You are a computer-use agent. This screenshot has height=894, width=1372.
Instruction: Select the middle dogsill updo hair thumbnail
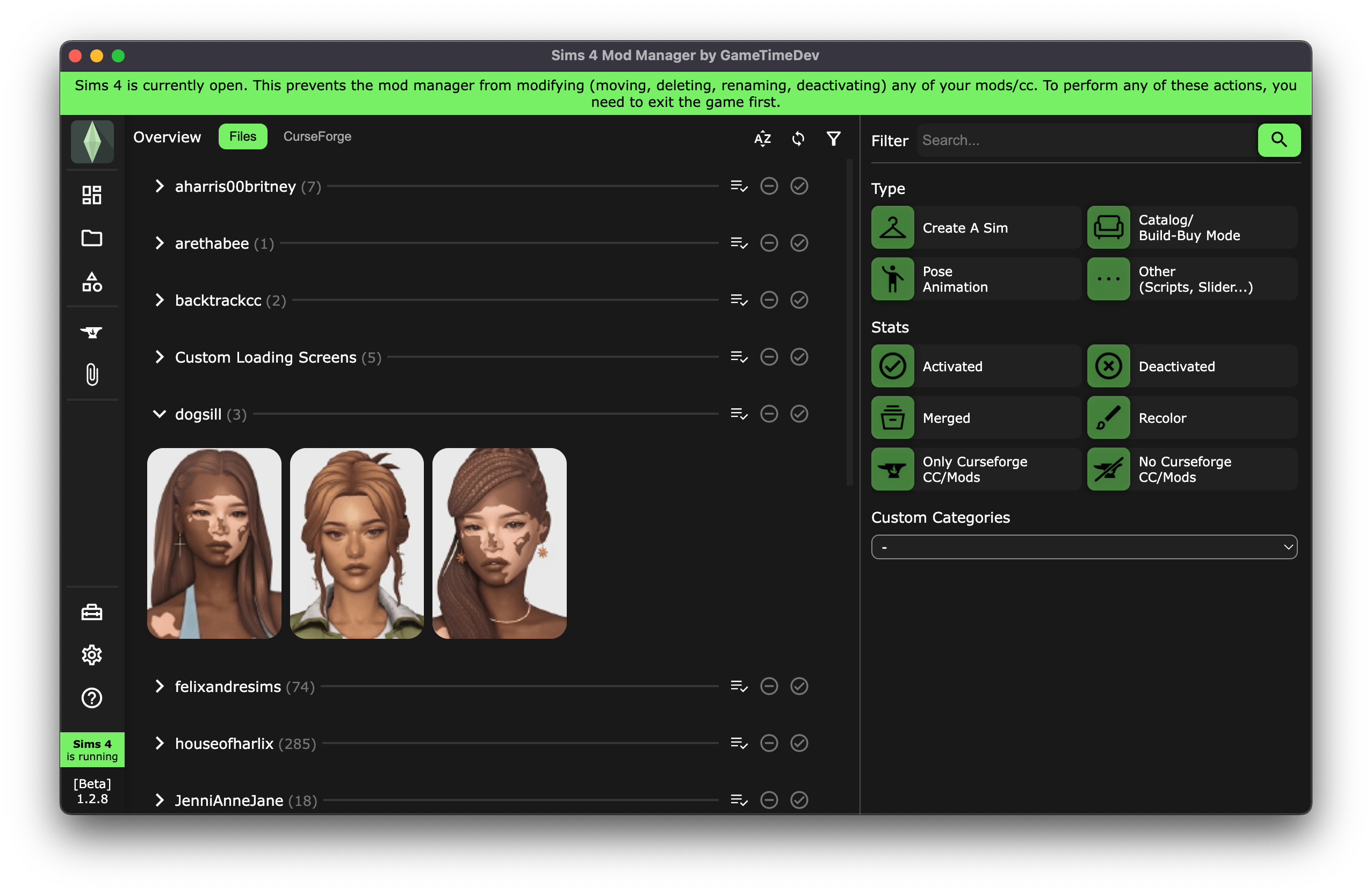(357, 544)
